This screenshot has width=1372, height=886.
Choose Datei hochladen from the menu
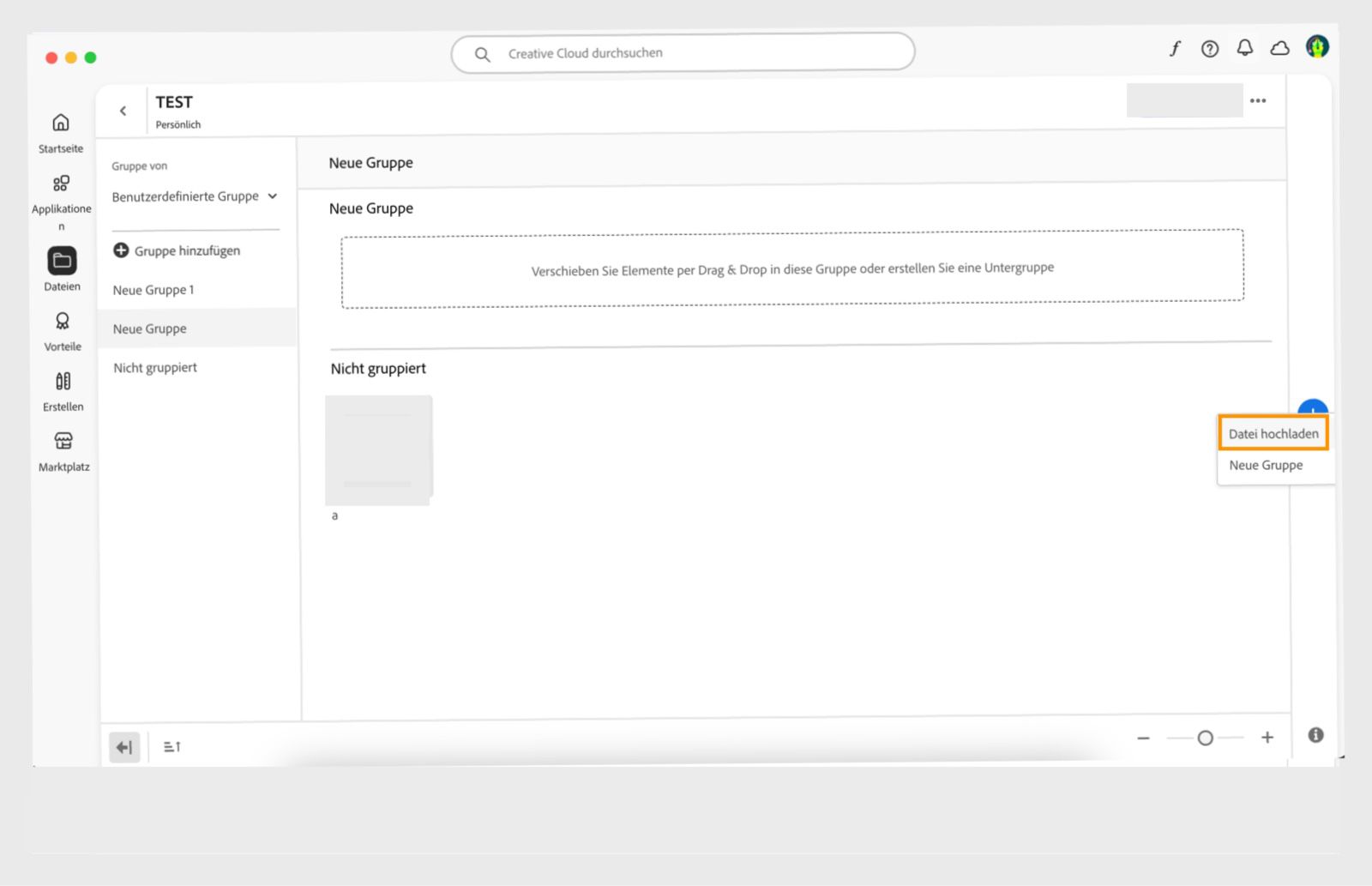pos(1273,433)
